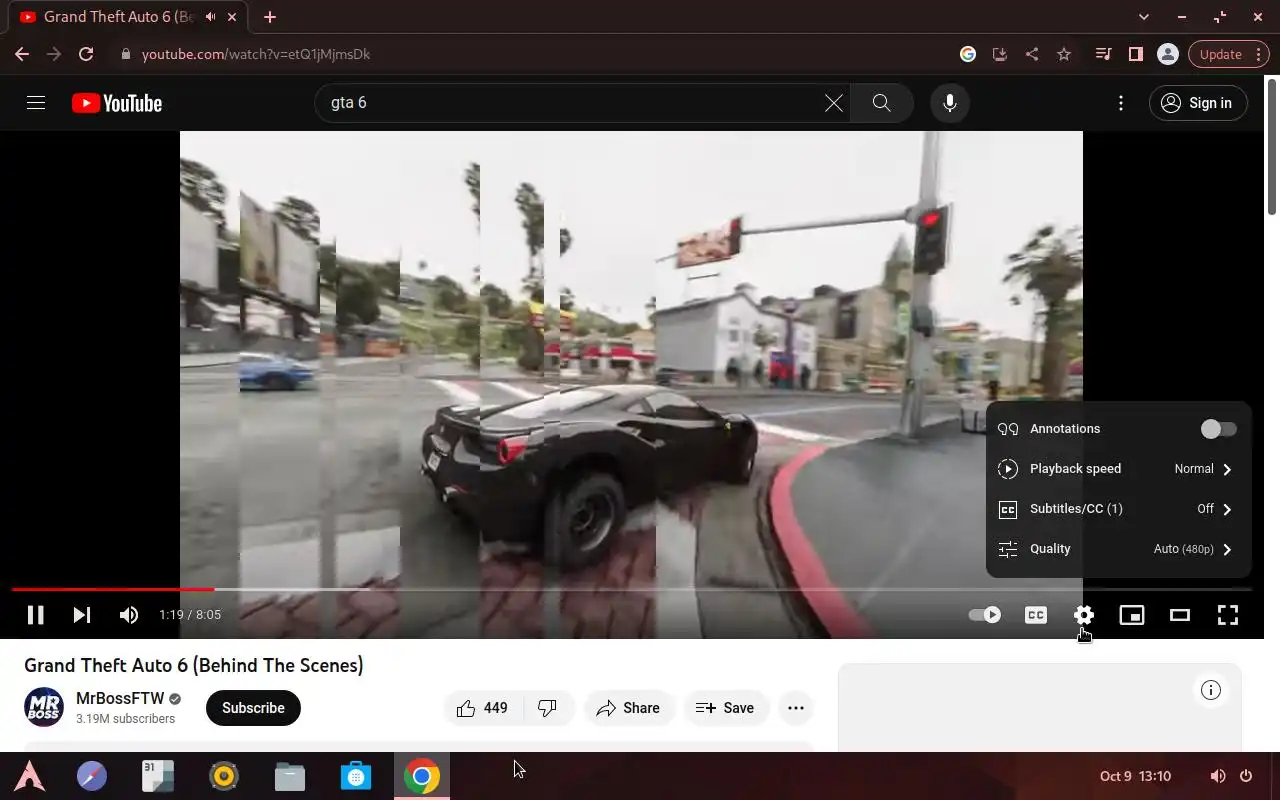Open the MrBossFTW channel avatar

(44, 708)
